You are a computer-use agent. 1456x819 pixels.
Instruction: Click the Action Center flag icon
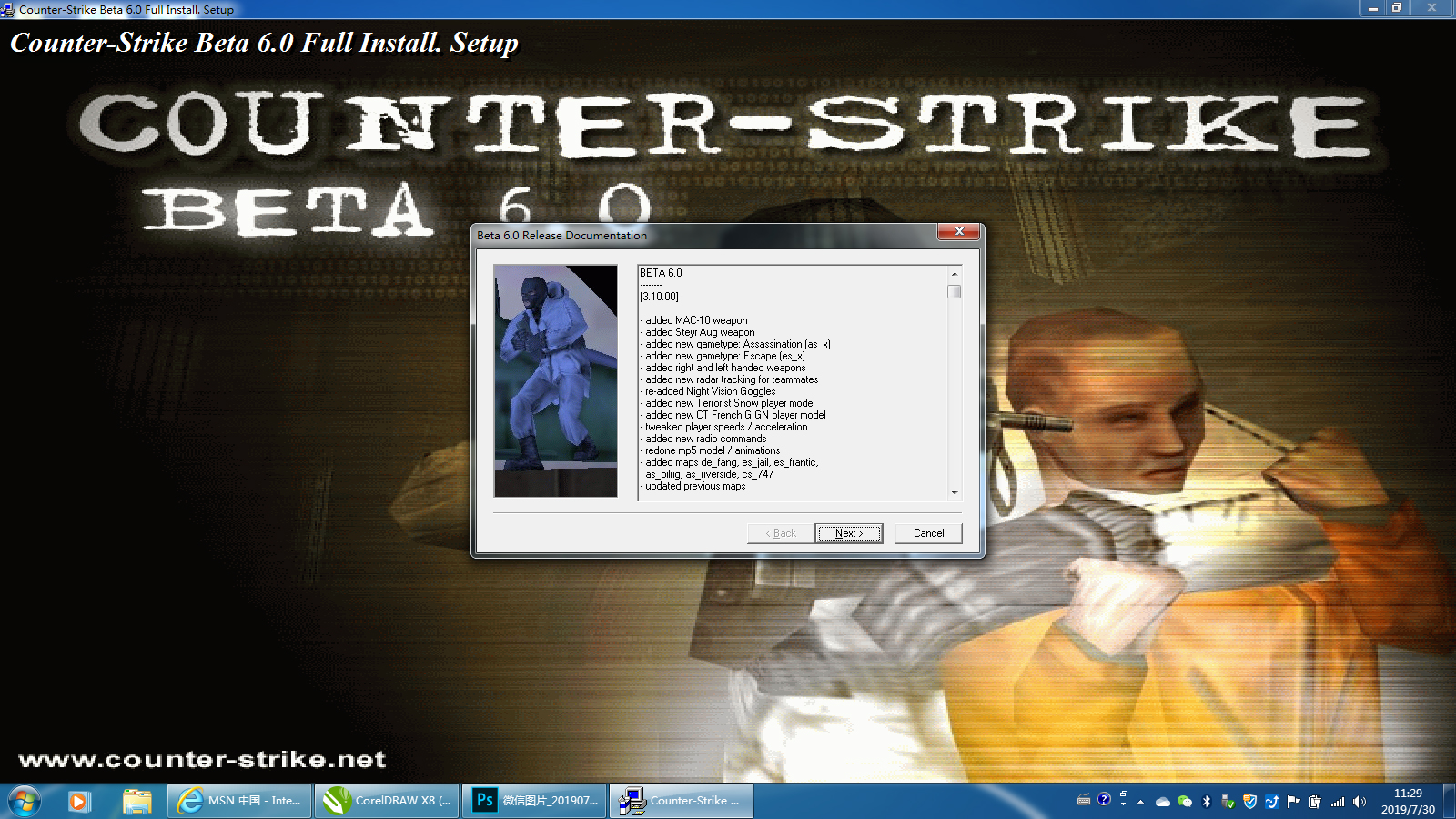point(1293,802)
